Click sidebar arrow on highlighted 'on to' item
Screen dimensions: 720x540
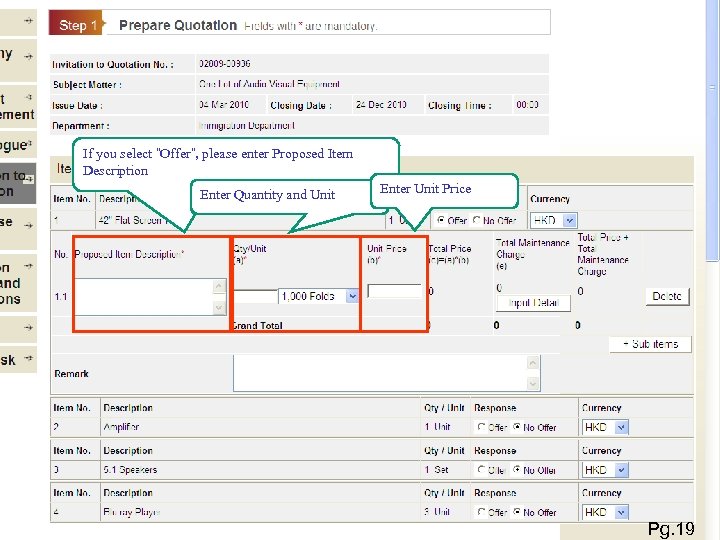[28, 180]
